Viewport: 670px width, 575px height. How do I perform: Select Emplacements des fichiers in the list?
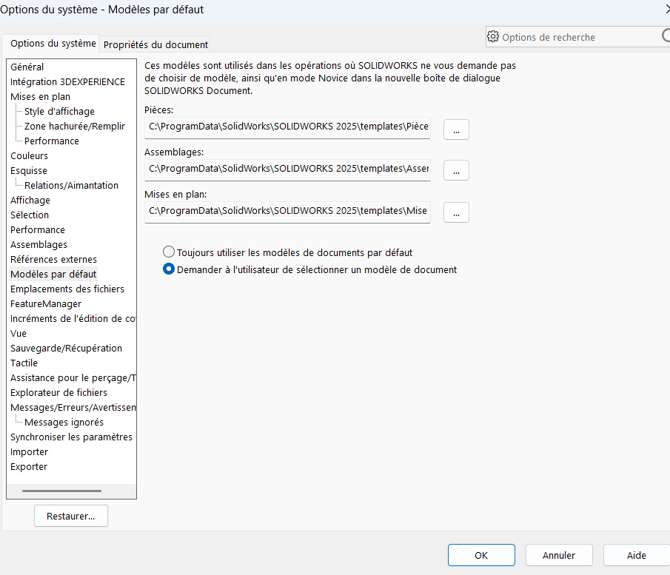tap(67, 289)
